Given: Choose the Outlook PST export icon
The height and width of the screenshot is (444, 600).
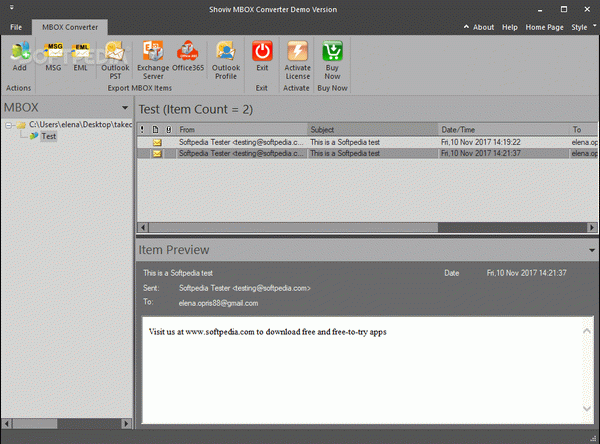Looking at the screenshot, I should [115, 51].
